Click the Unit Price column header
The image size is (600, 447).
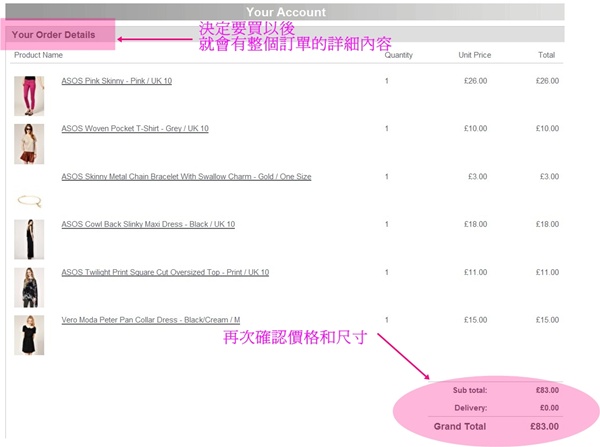pos(475,55)
